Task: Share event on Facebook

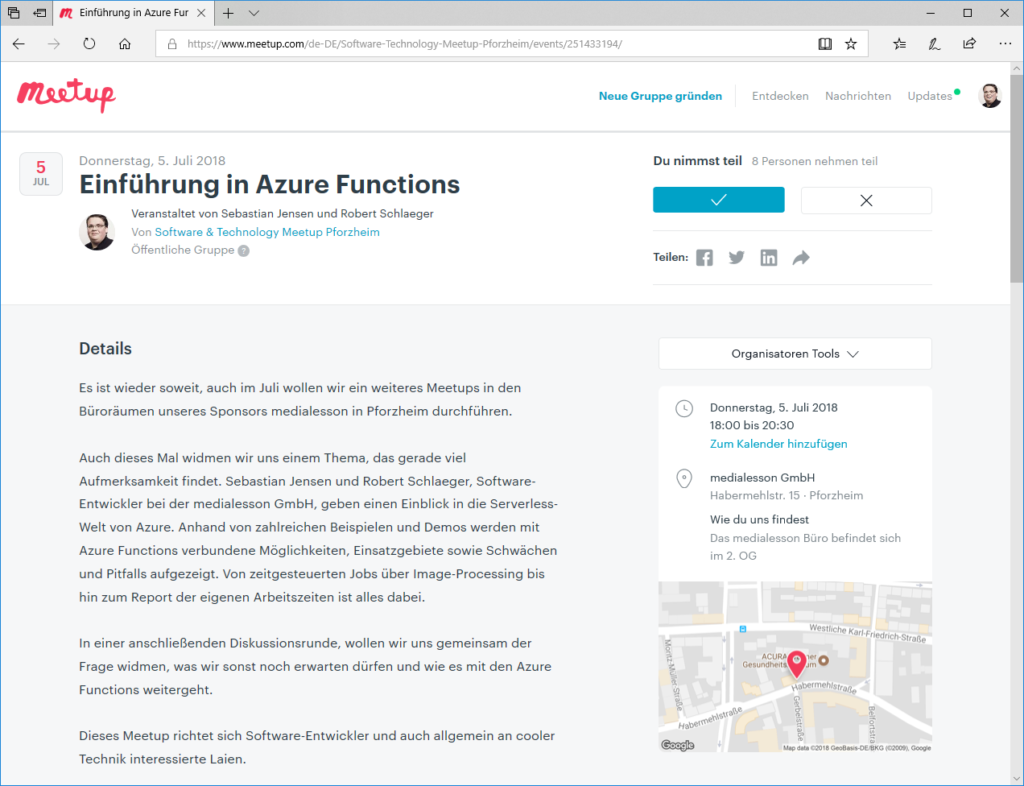Action: 705,258
